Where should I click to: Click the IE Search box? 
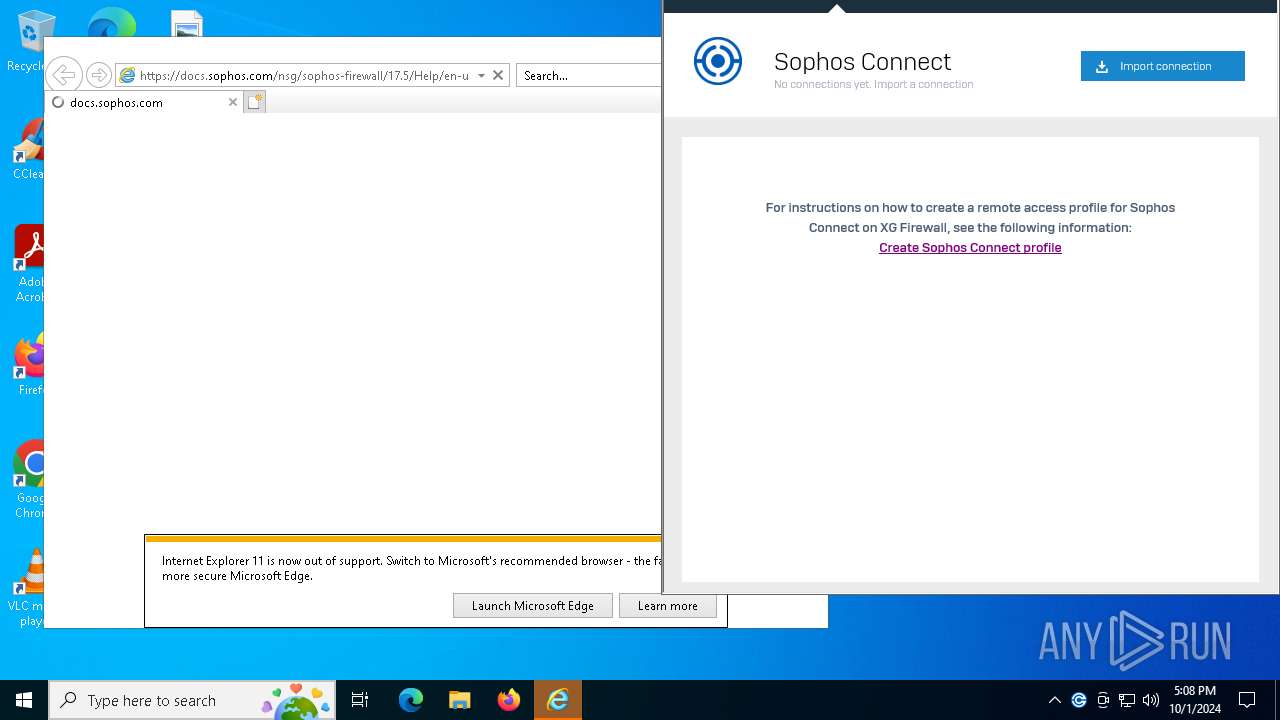588,75
